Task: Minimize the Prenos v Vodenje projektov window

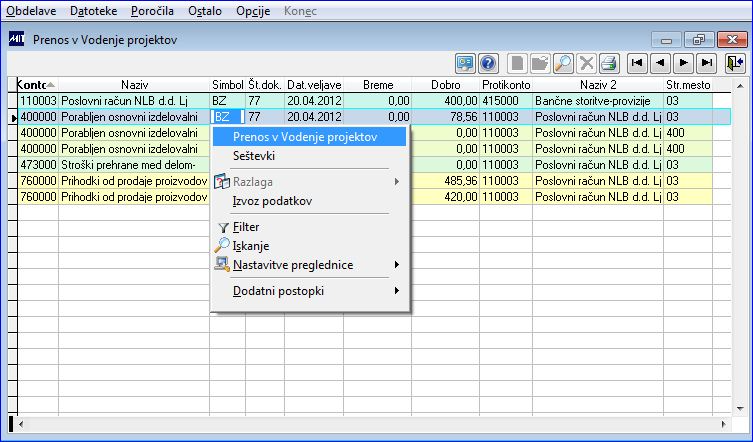Action: [x=666, y=40]
